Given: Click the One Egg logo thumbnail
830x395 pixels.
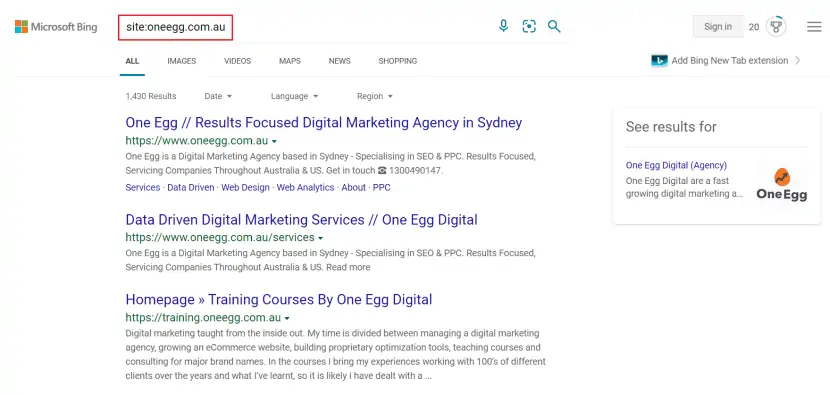Looking at the screenshot, I should (x=781, y=184).
